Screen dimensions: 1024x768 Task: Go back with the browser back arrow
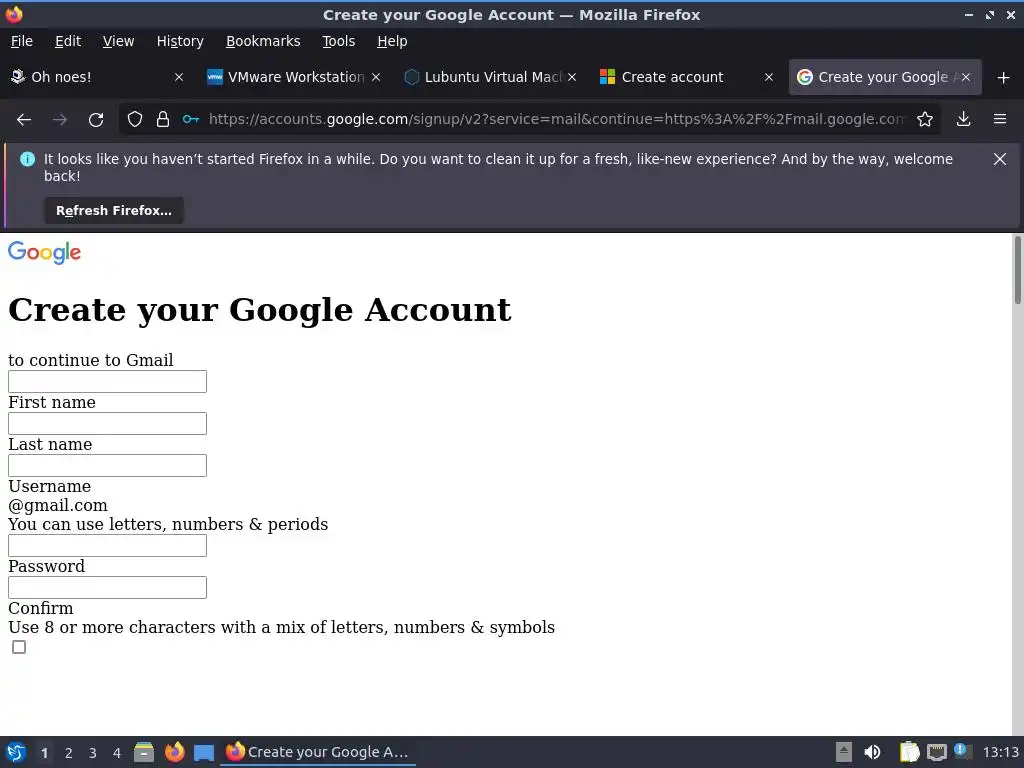(24, 120)
